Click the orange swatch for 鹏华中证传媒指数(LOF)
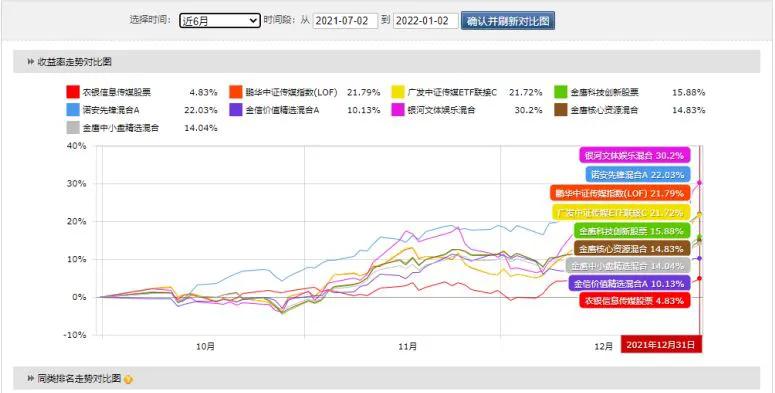Viewport: 775px width, 393px height. (236, 92)
